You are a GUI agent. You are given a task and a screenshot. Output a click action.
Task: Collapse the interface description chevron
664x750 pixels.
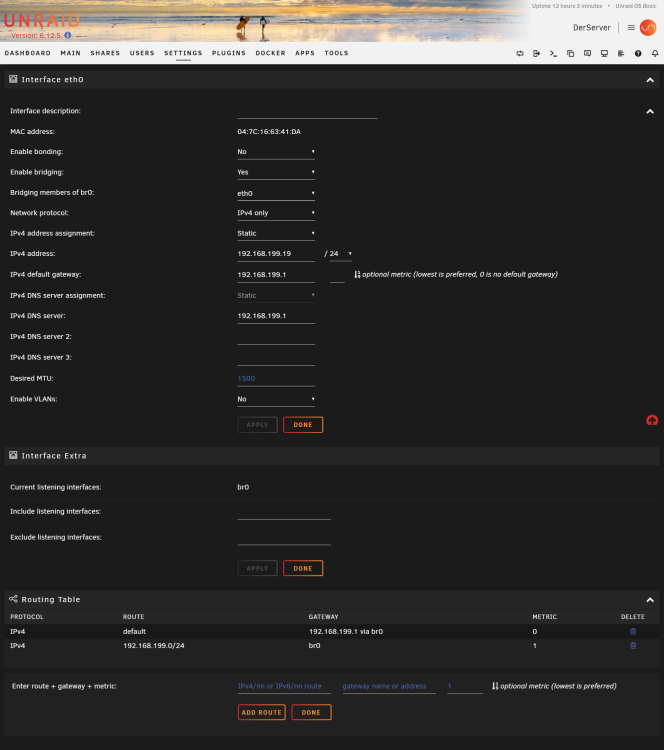(x=650, y=111)
